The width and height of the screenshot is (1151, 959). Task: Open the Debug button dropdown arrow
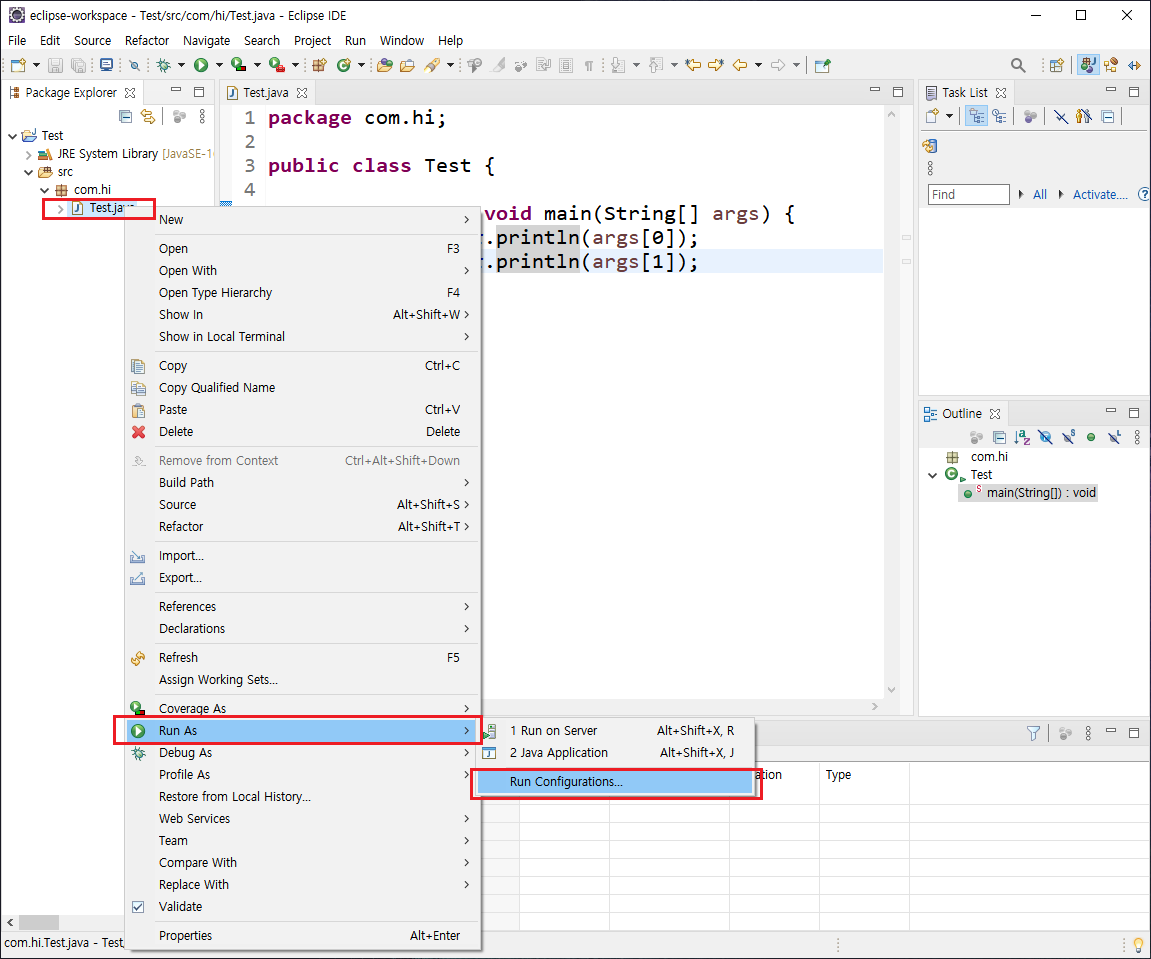pos(181,65)
